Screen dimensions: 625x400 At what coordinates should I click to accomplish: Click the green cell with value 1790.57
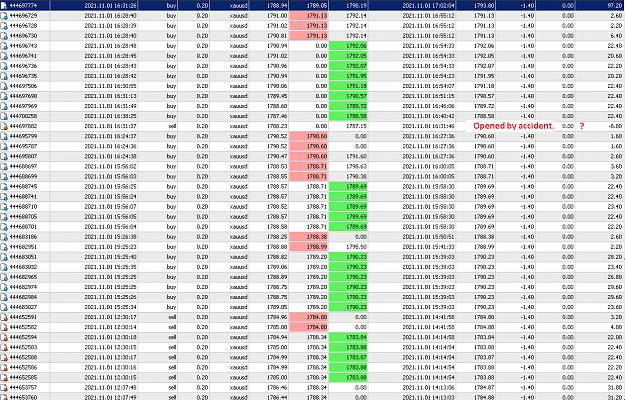(348, 96)
